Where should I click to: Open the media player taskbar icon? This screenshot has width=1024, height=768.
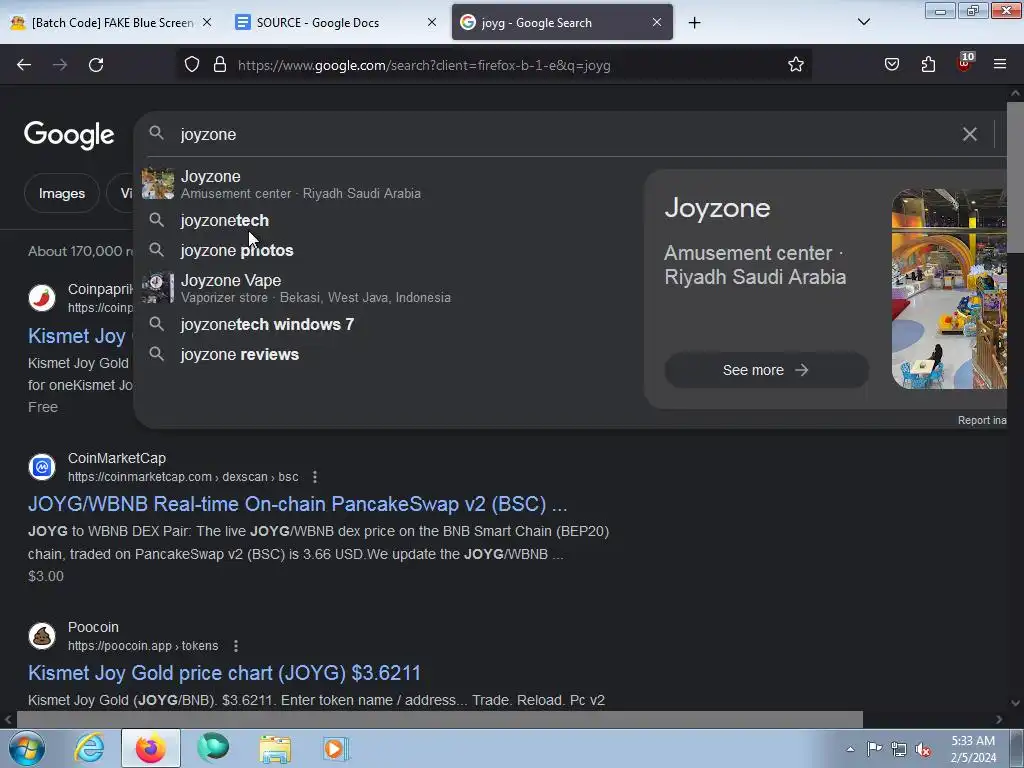pyautogui.click(x=336, y=748)
